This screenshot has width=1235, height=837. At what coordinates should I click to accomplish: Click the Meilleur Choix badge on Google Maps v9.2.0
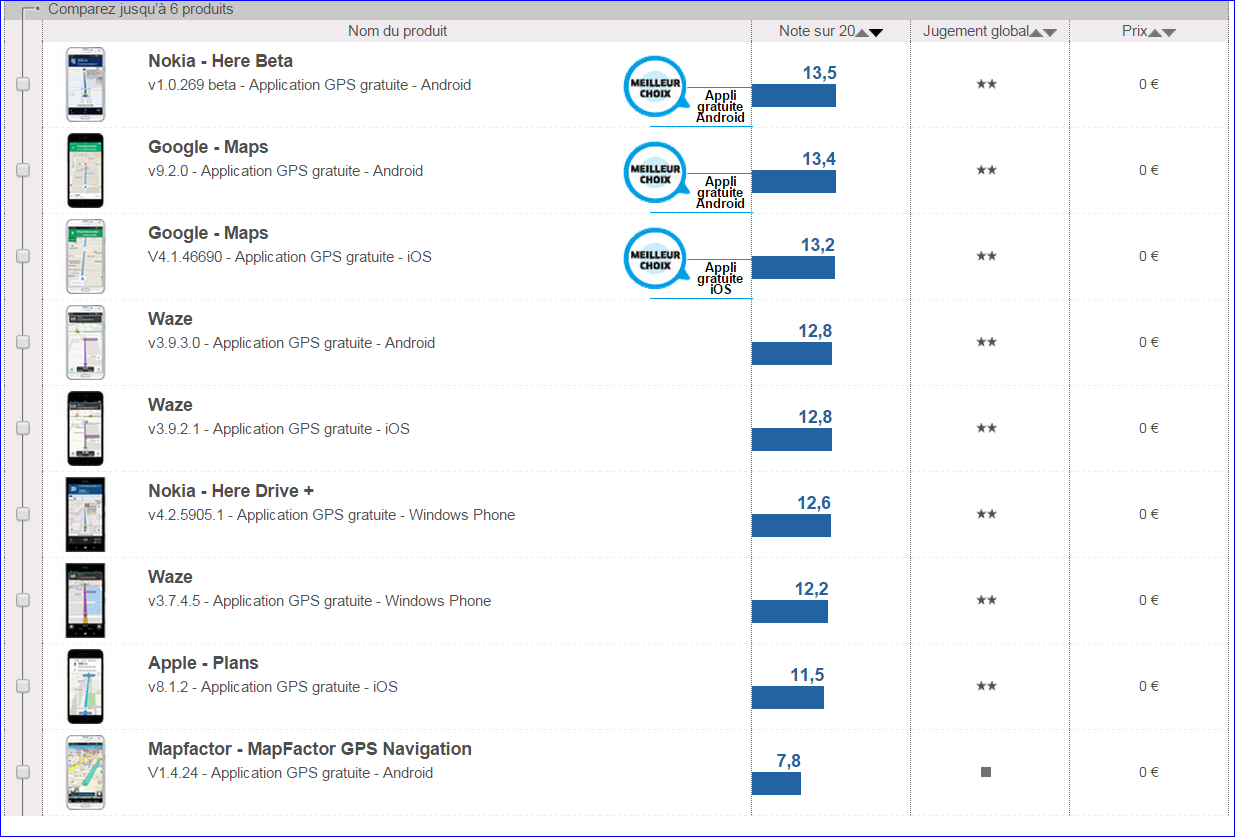[655, 173]
